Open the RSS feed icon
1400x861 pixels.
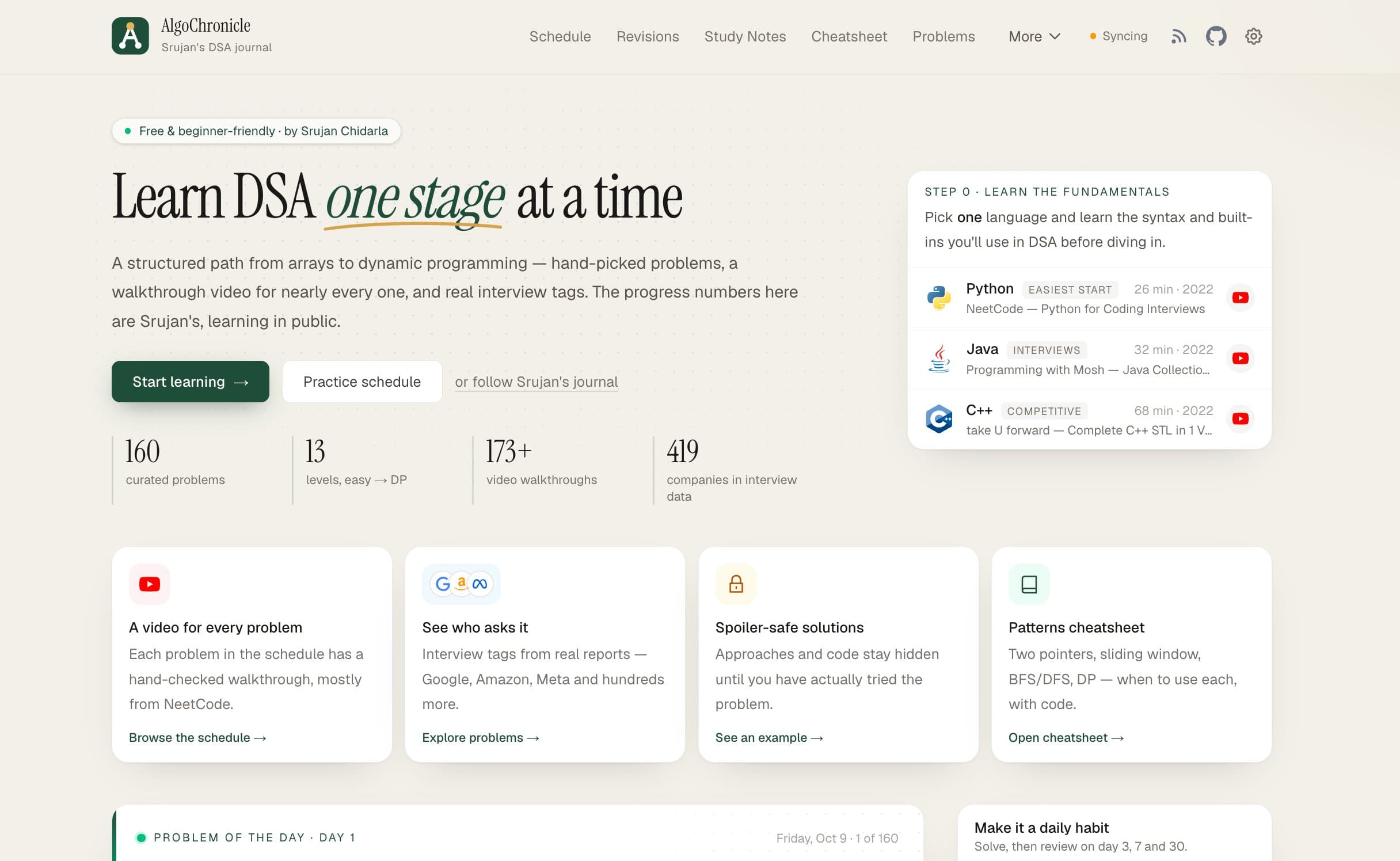coord(1178,36)
